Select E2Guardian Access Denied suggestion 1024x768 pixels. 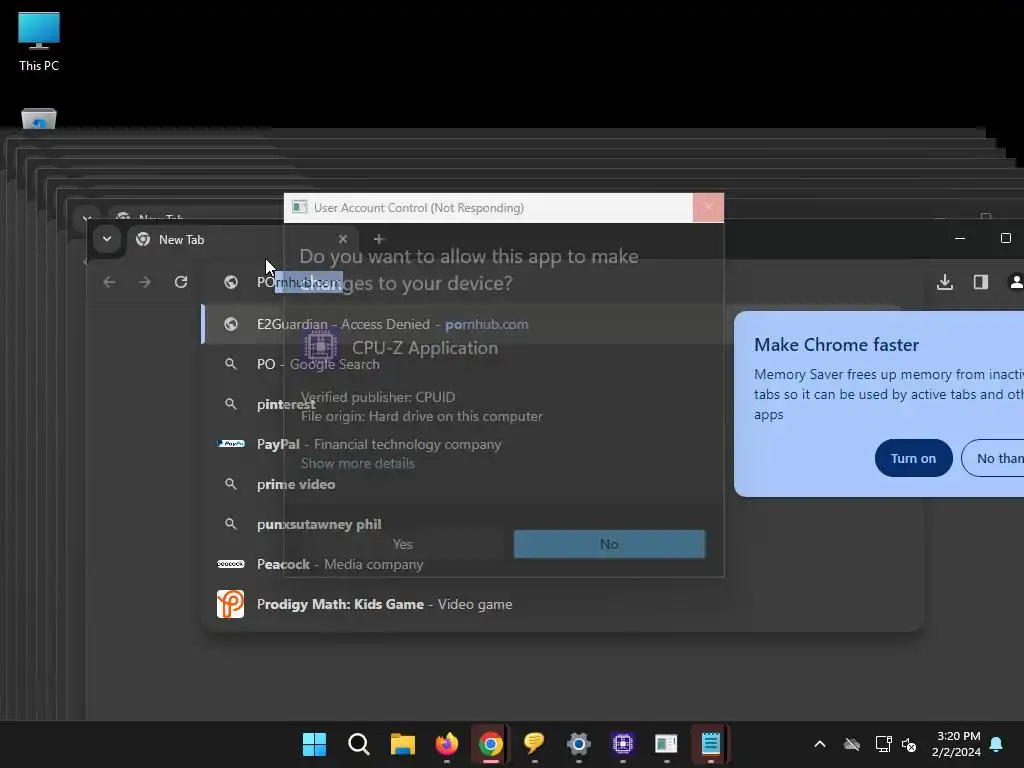click(x=563, y=324)
